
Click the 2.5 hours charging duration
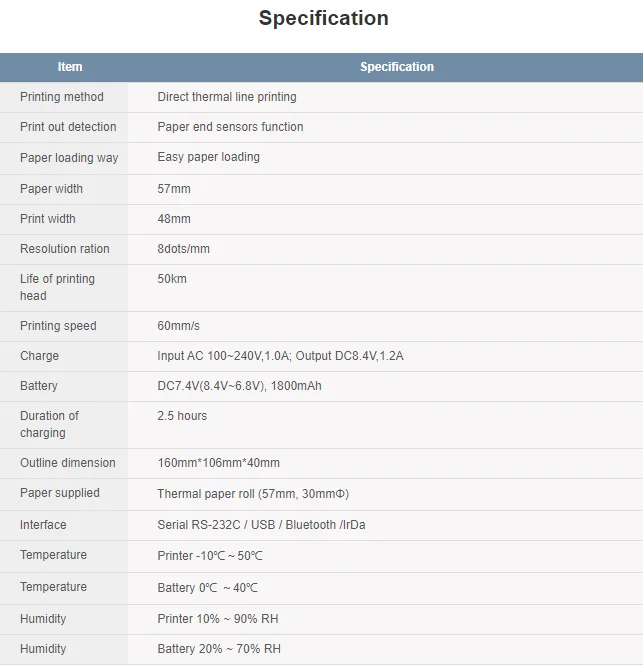point(182,416)
